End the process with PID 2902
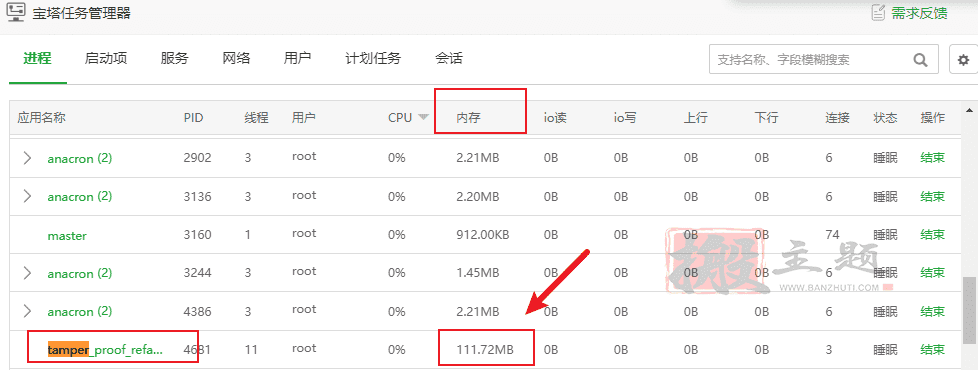This screenshot has width=978, height=370. (932, 158)
